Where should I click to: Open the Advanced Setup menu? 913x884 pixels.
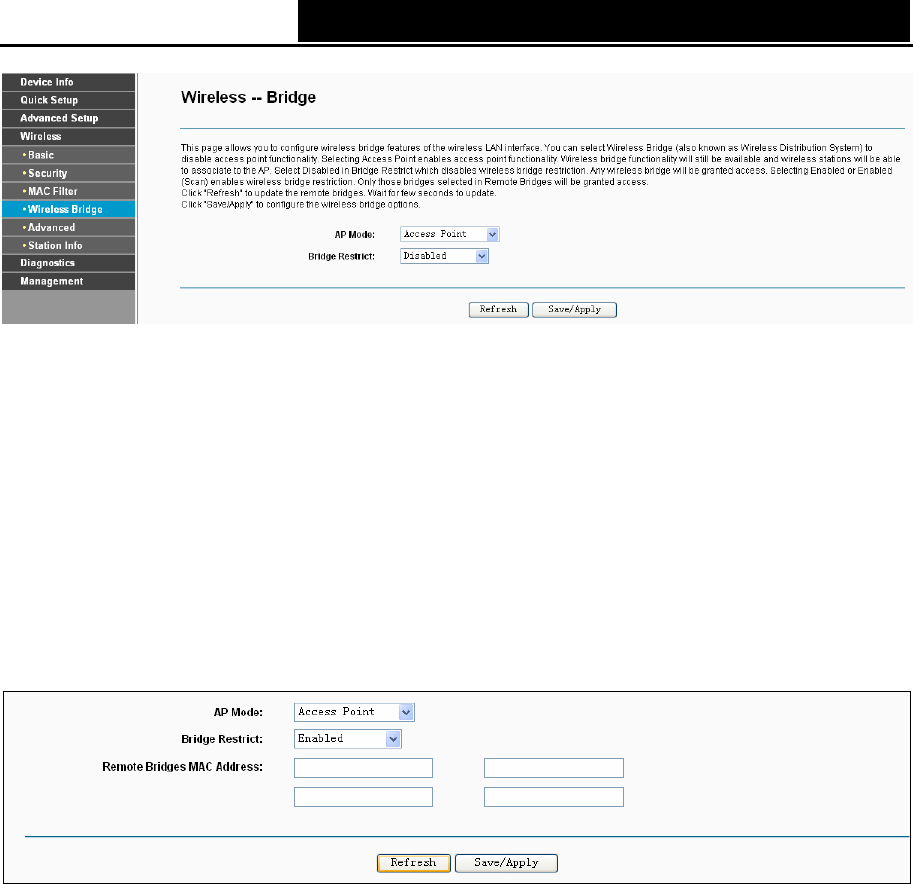[68, 118]
